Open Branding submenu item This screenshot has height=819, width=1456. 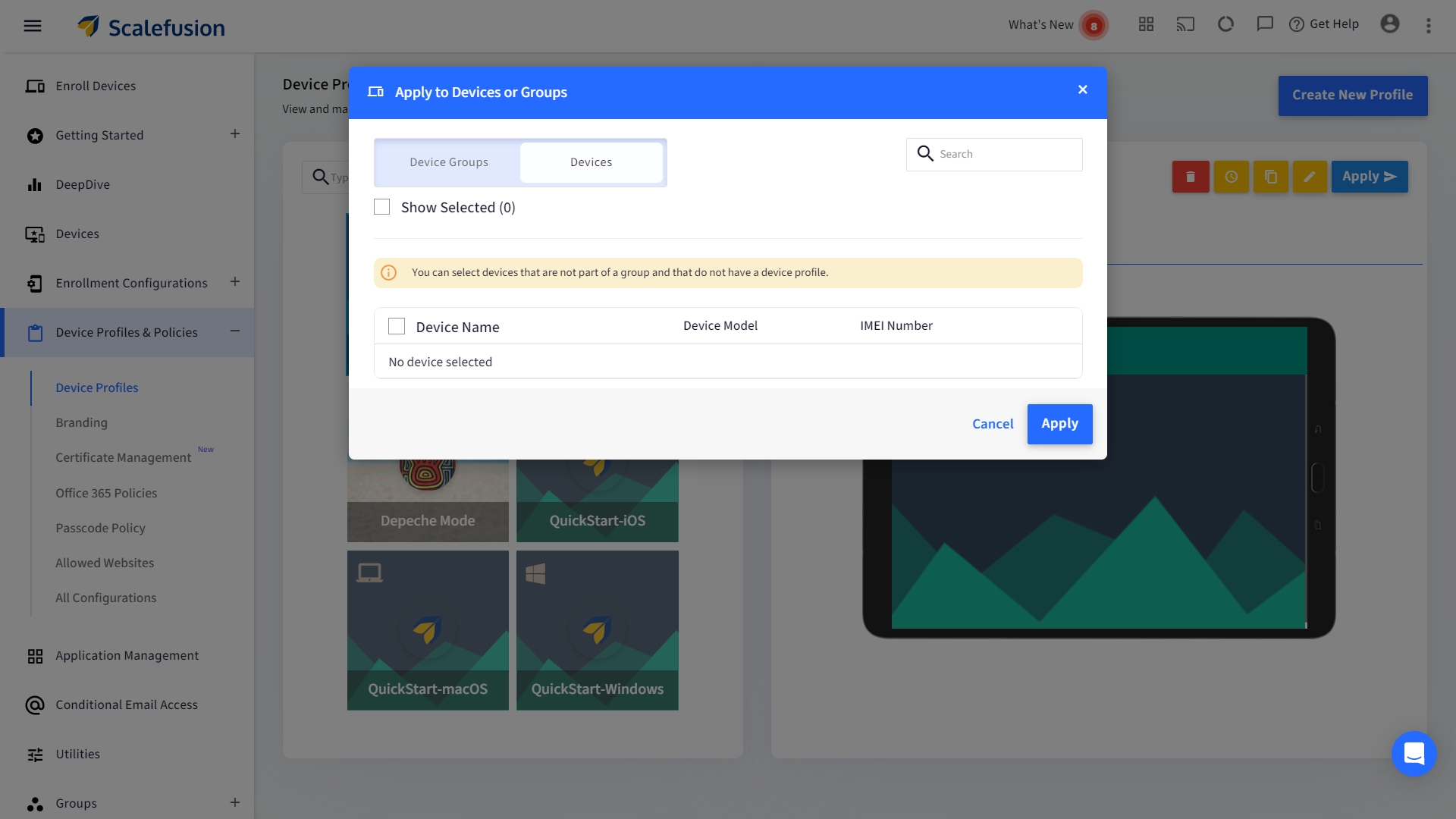[x=81, y=423]
